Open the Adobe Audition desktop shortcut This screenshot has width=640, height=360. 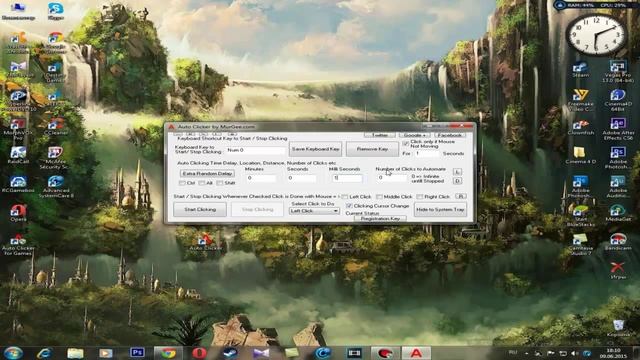coord(618,187)
